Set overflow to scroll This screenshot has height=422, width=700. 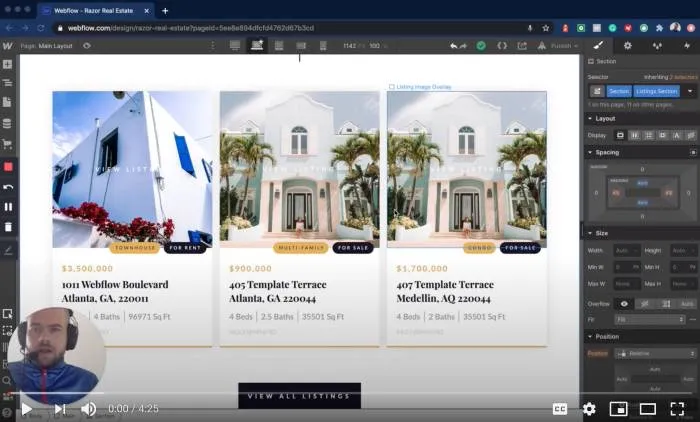[666, 304]
